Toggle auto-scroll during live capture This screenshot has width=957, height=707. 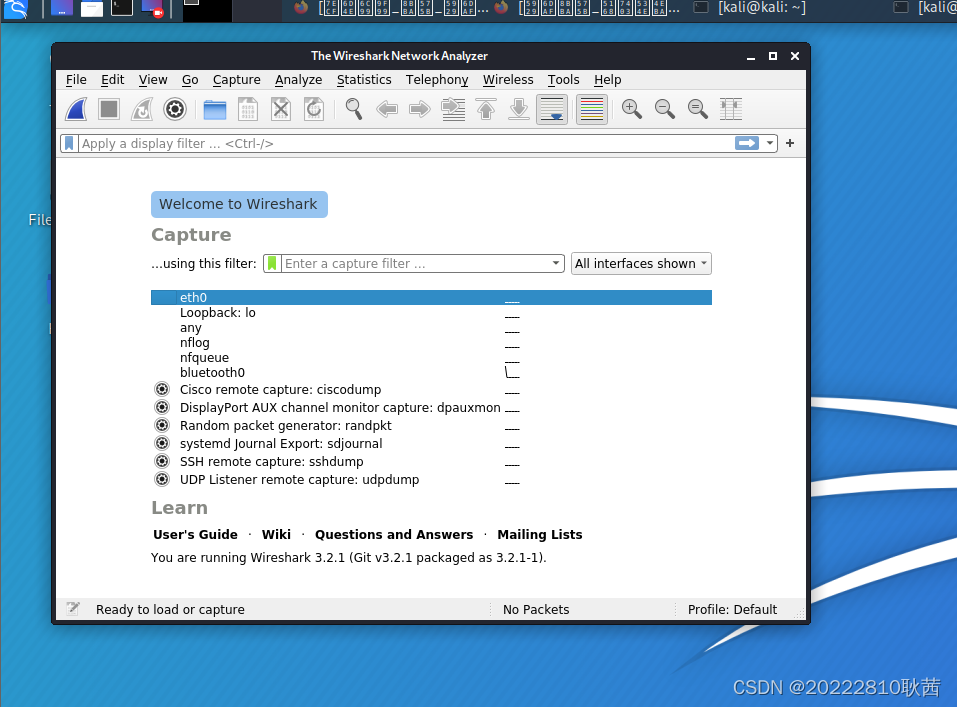tap(552, 110)
